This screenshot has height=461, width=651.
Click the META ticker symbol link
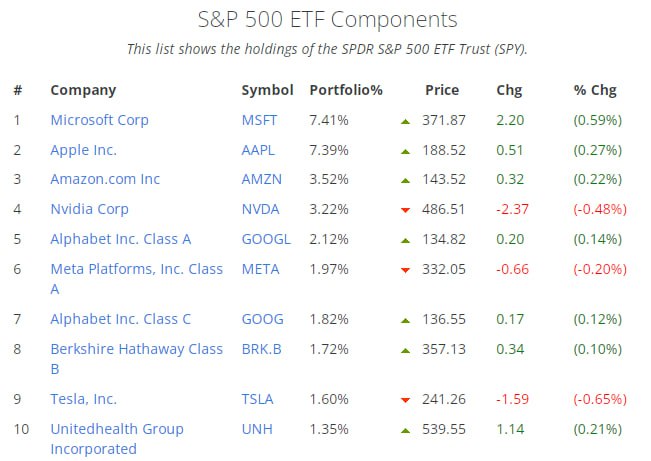260,269
